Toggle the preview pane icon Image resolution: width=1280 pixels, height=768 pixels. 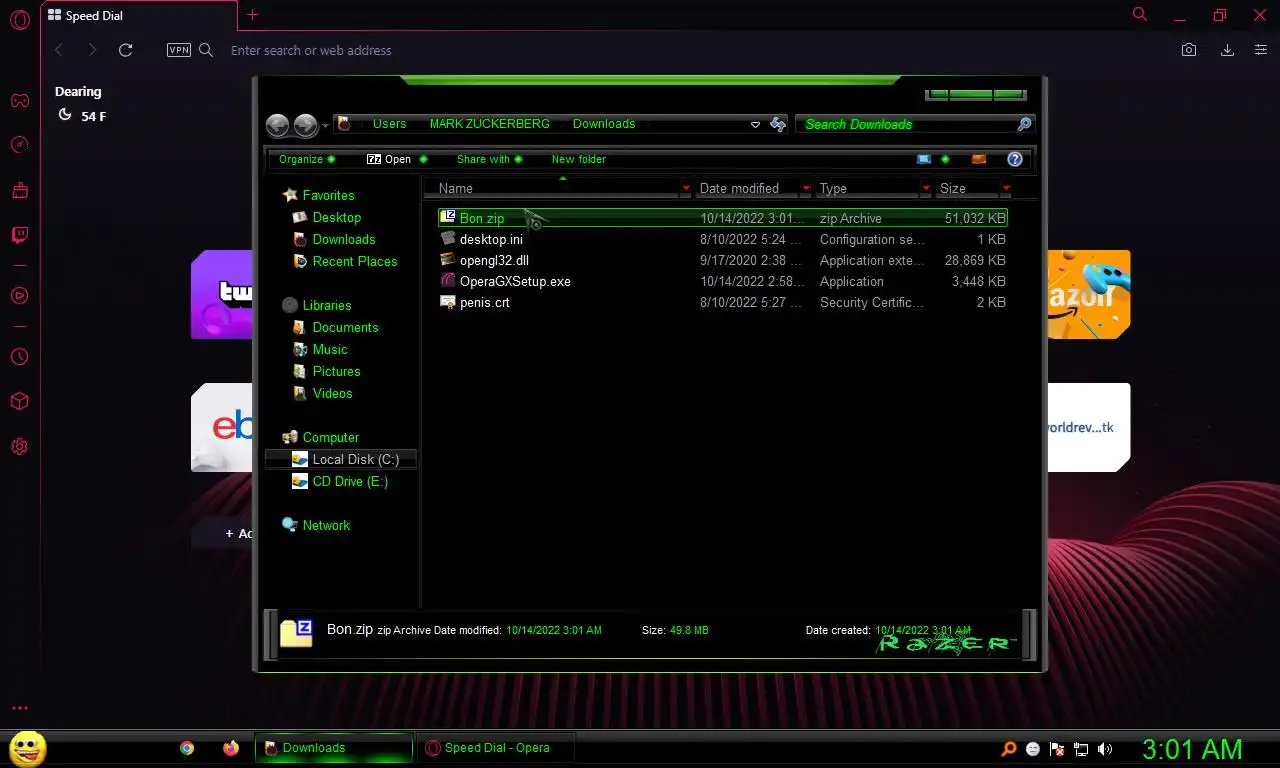click(979, 159)
